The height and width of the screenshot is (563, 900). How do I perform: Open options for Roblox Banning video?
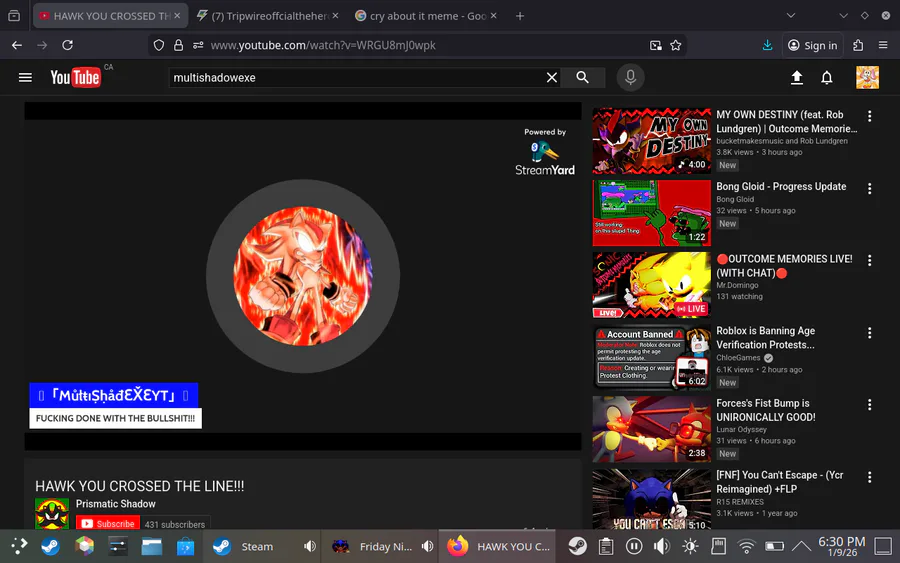pyautogui.click(x=870, y=333)
